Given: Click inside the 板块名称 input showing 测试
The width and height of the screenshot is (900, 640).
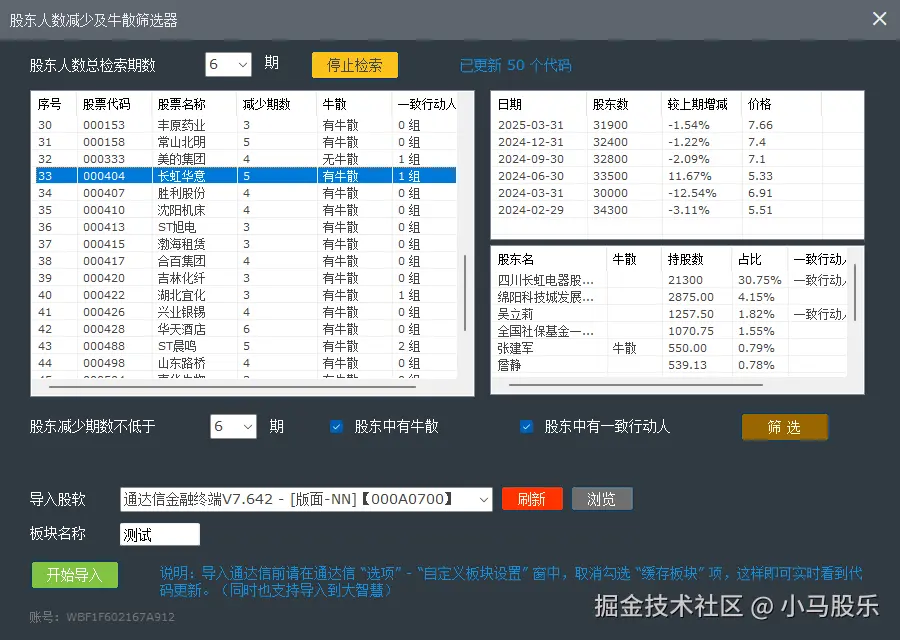Looking at the screenshot, I should pyautogui.click(x=158, y=534).
